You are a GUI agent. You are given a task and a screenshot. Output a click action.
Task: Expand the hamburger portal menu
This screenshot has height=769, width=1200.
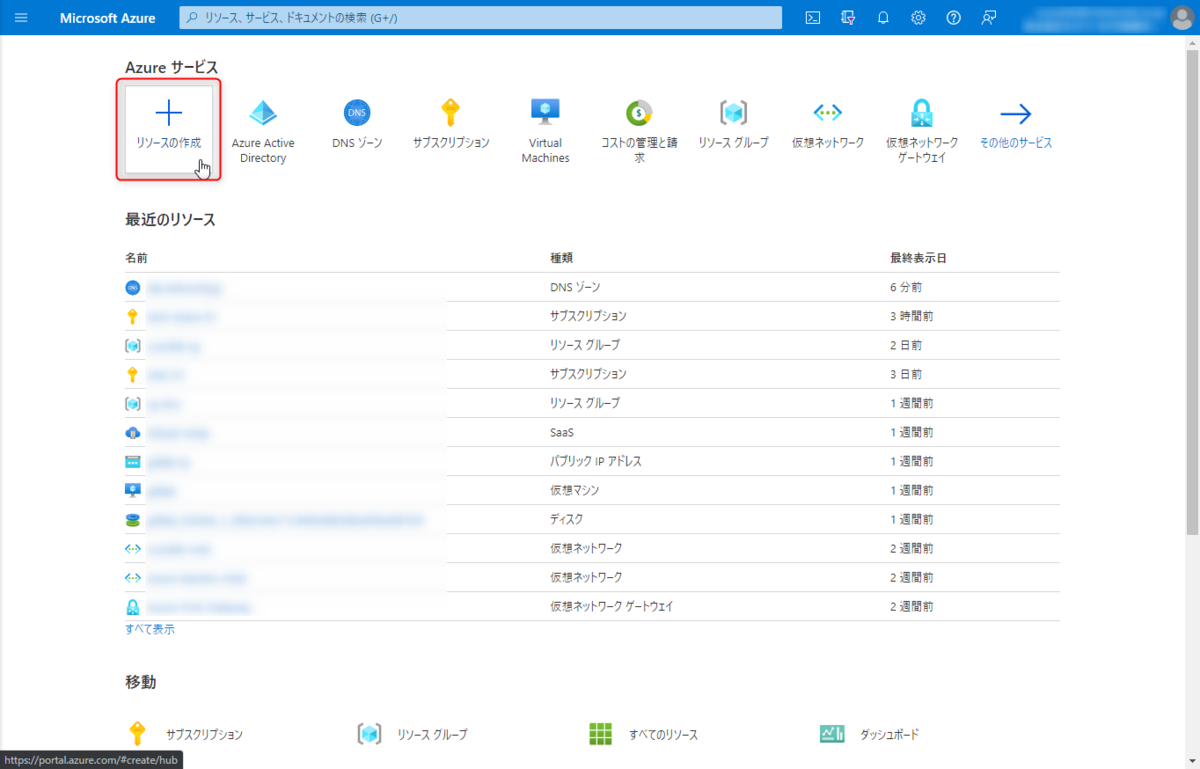[x=21, y=17]
